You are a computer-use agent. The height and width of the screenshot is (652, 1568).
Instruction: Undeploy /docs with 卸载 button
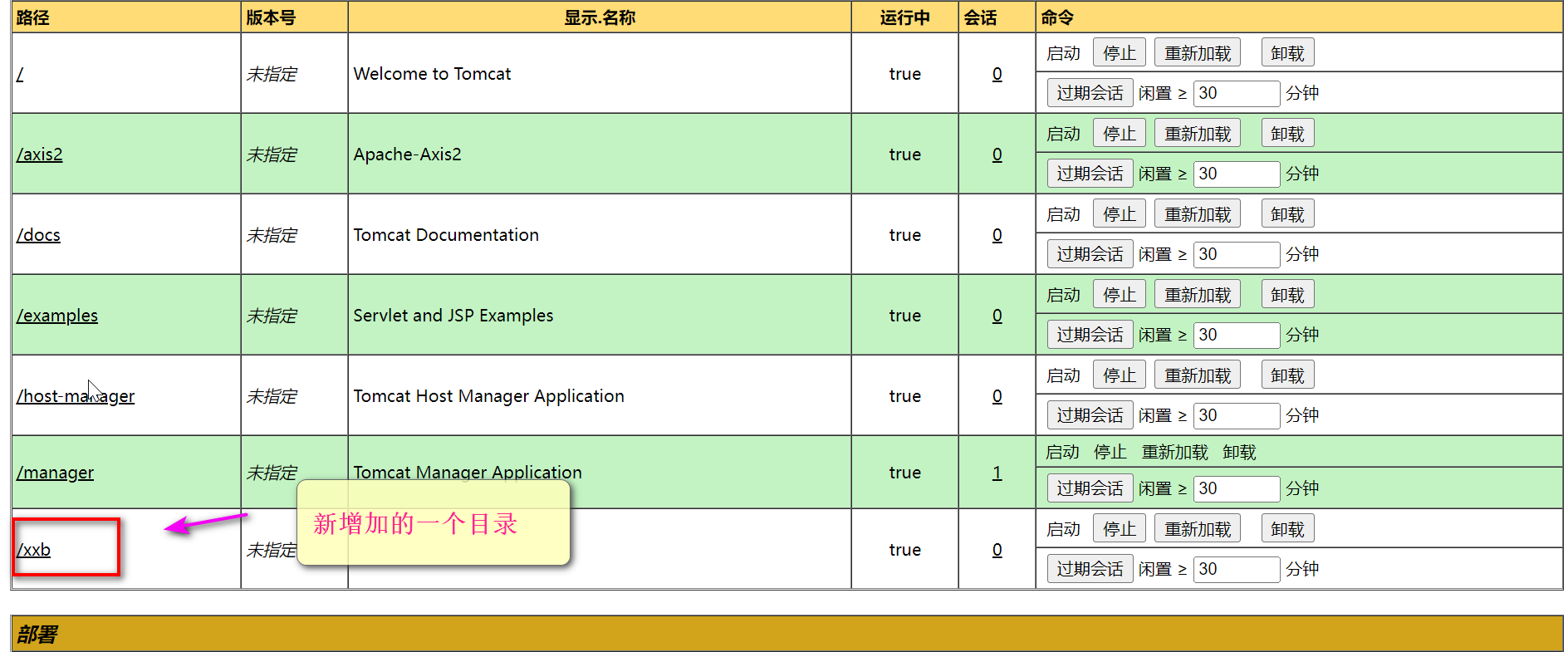1286,214
